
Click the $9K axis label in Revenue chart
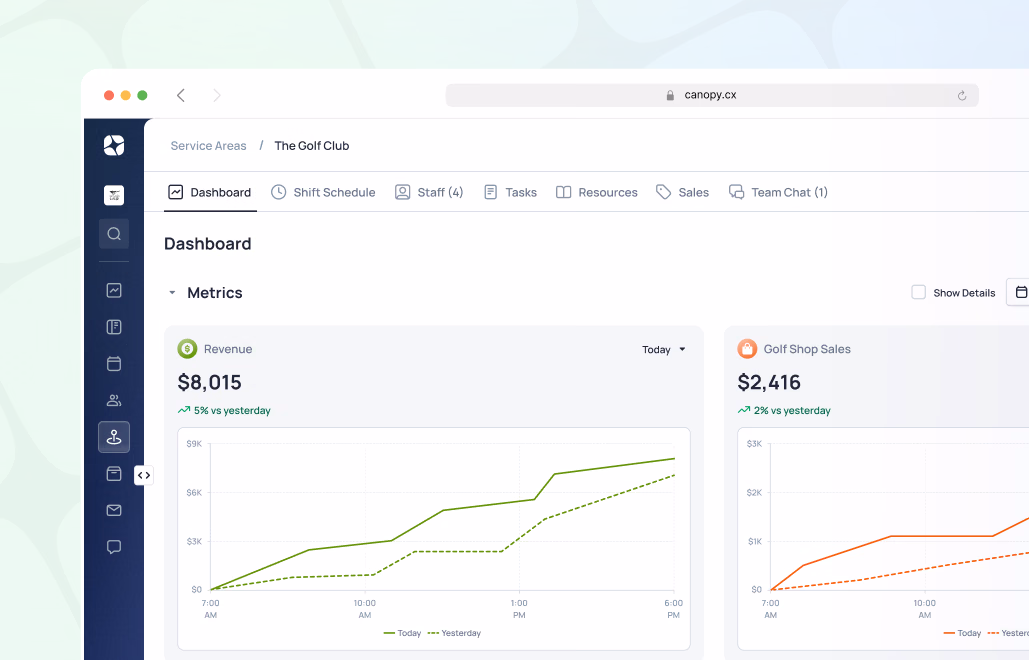(x=194, y=444)
